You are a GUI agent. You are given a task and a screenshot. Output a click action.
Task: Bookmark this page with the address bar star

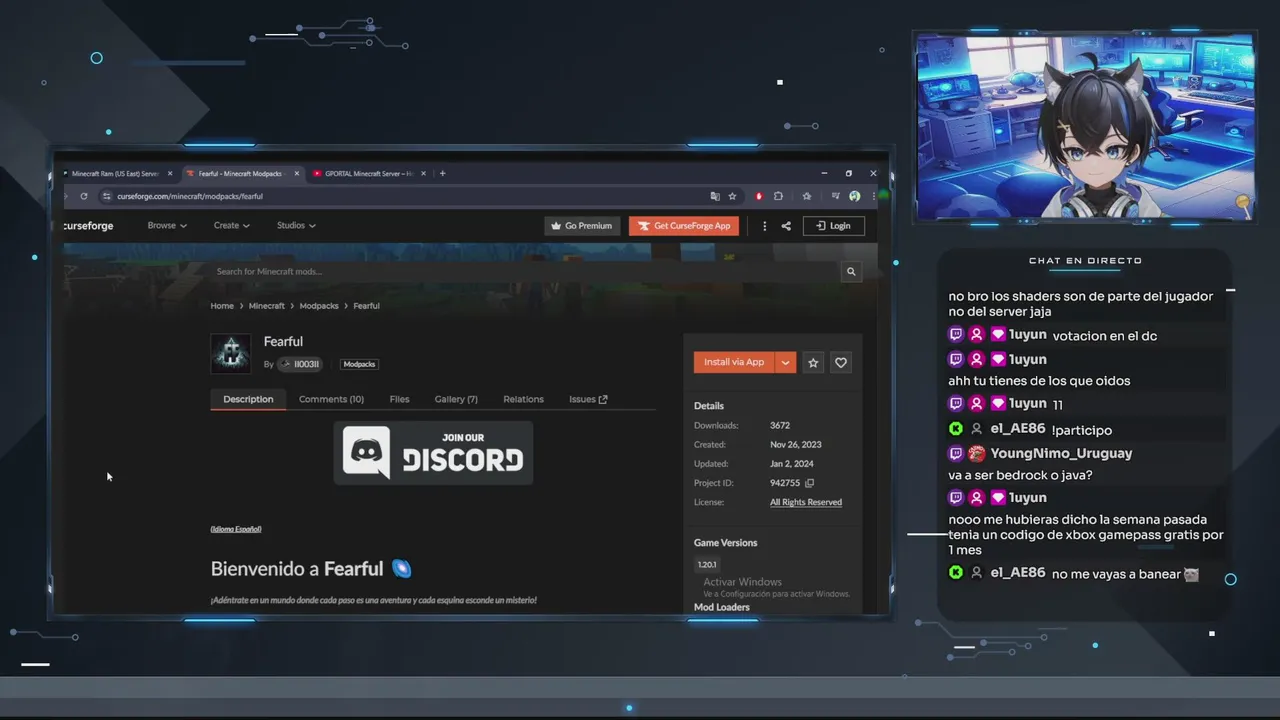732,196
